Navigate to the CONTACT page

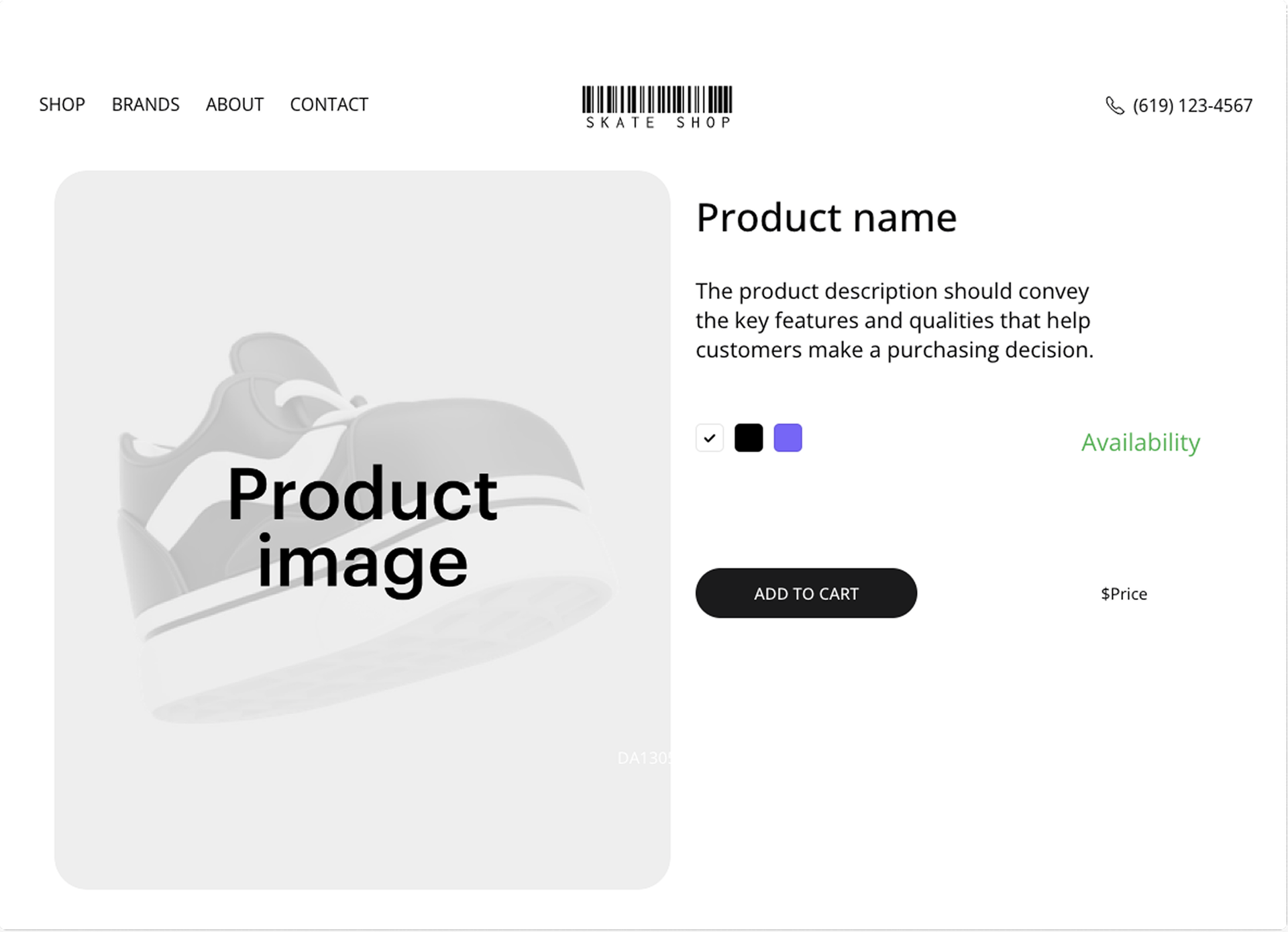point(329,105)
